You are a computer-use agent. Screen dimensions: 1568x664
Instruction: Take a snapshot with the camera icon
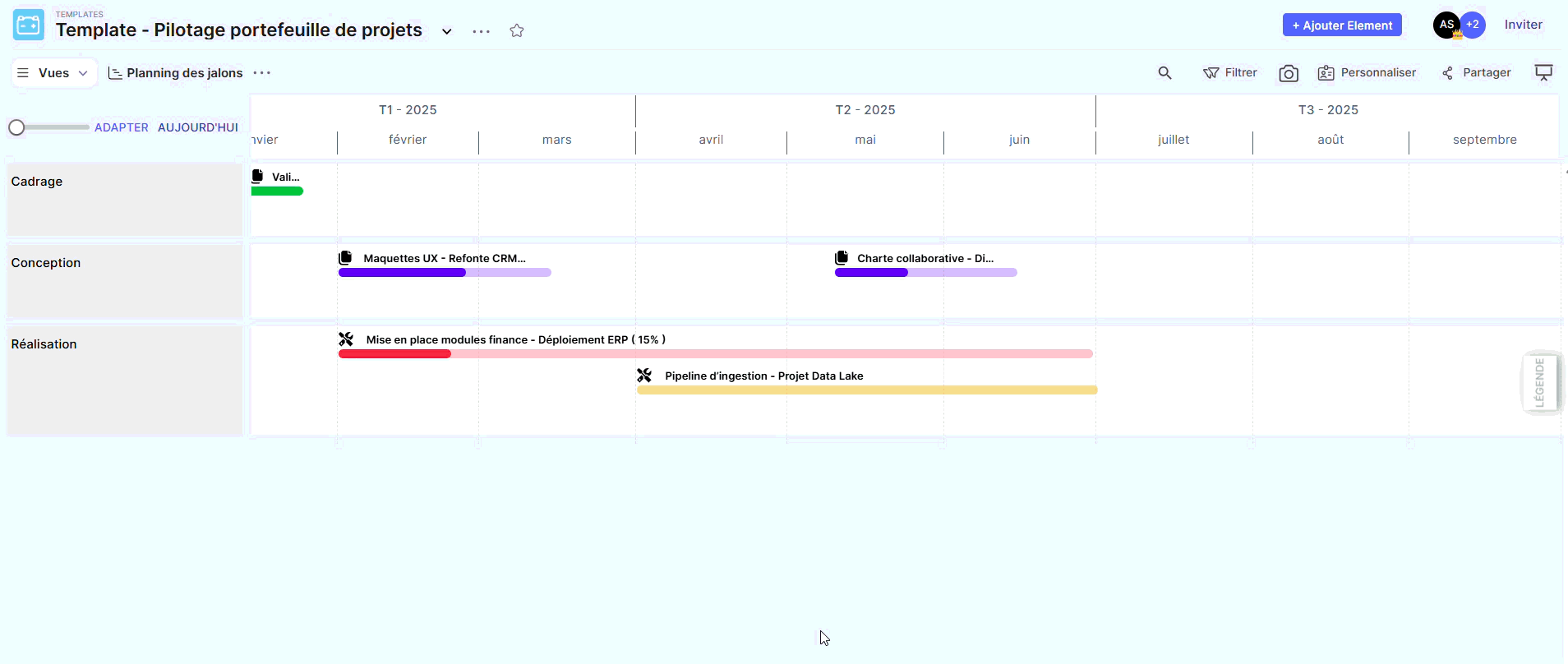(1289, 74)
